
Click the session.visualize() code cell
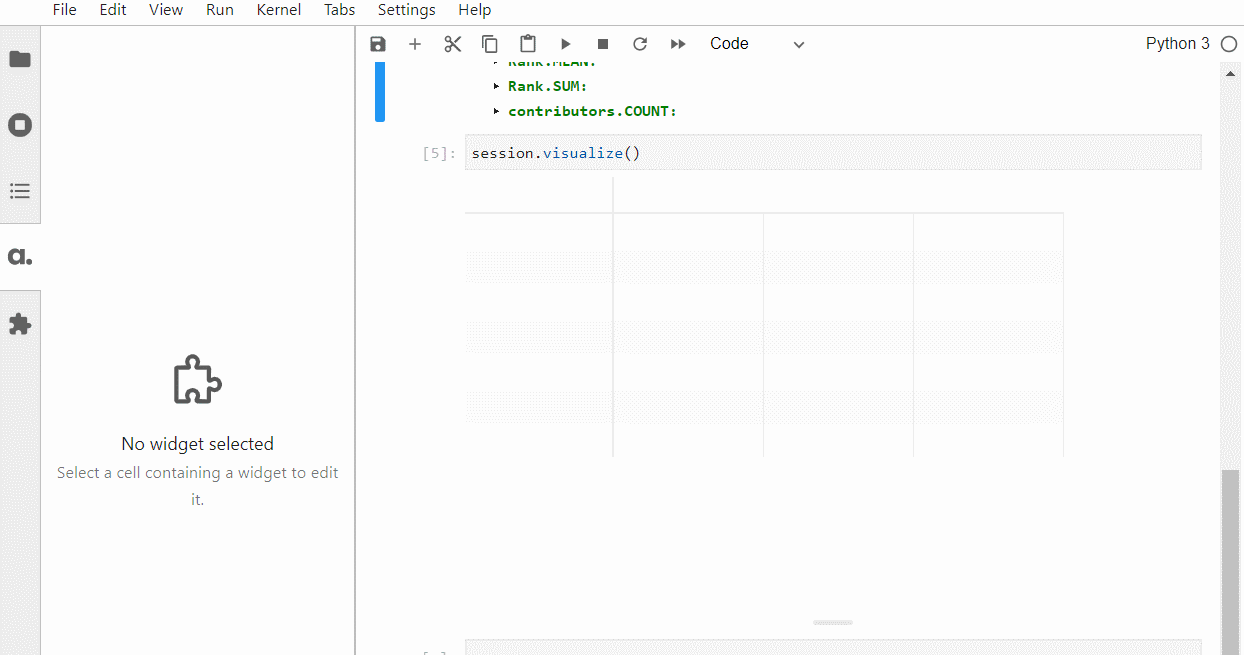click(832, 153)
